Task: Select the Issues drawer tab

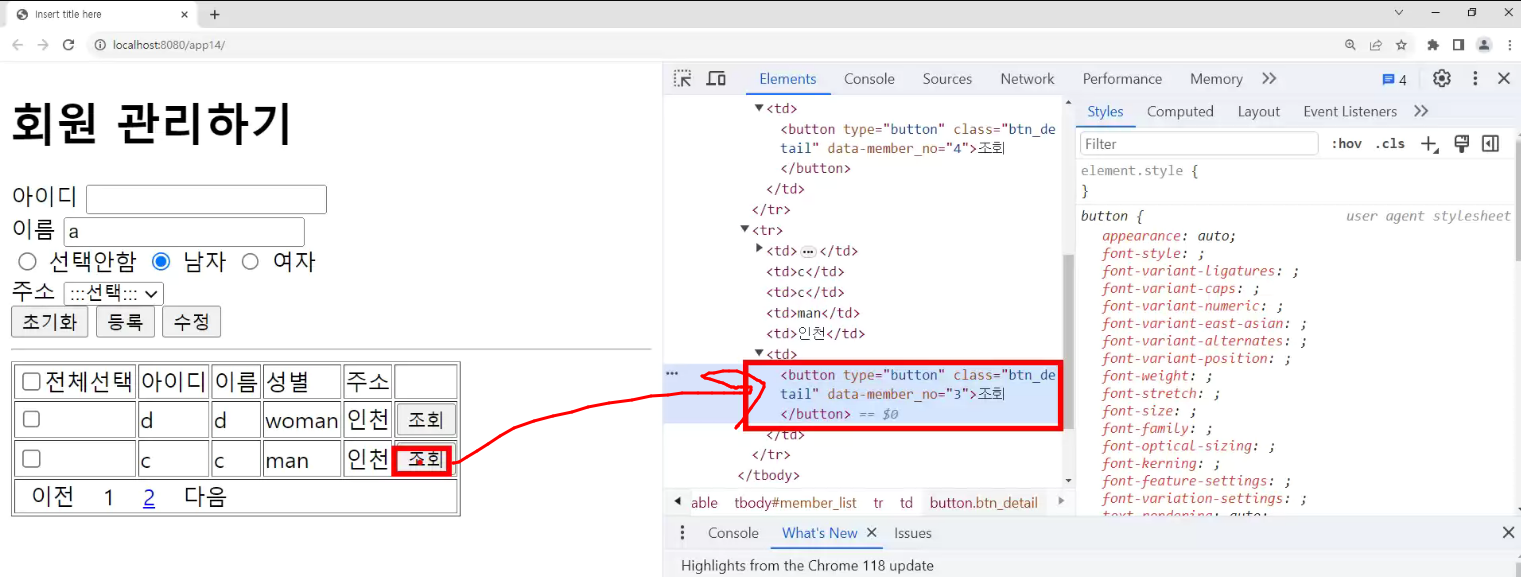Action: click(x=912, y=533)
